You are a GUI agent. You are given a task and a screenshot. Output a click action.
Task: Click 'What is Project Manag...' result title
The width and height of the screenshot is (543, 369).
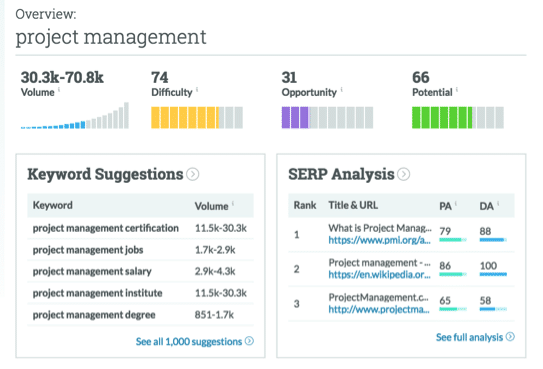(380, 228)
